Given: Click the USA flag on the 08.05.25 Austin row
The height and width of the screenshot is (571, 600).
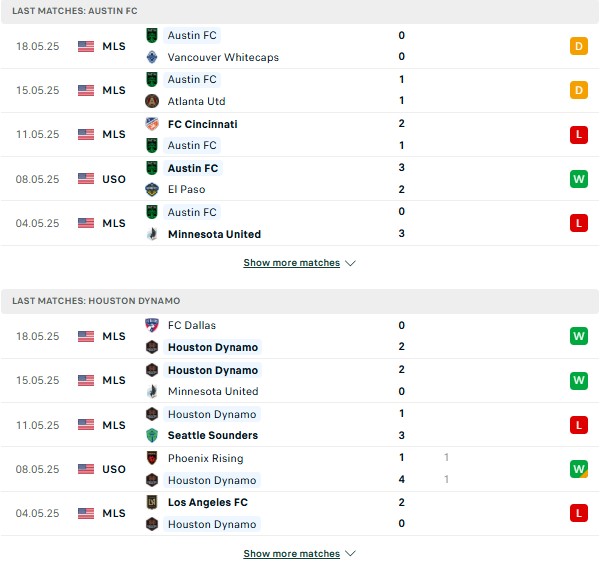Looking at the screenshot, I should [86, 179].
